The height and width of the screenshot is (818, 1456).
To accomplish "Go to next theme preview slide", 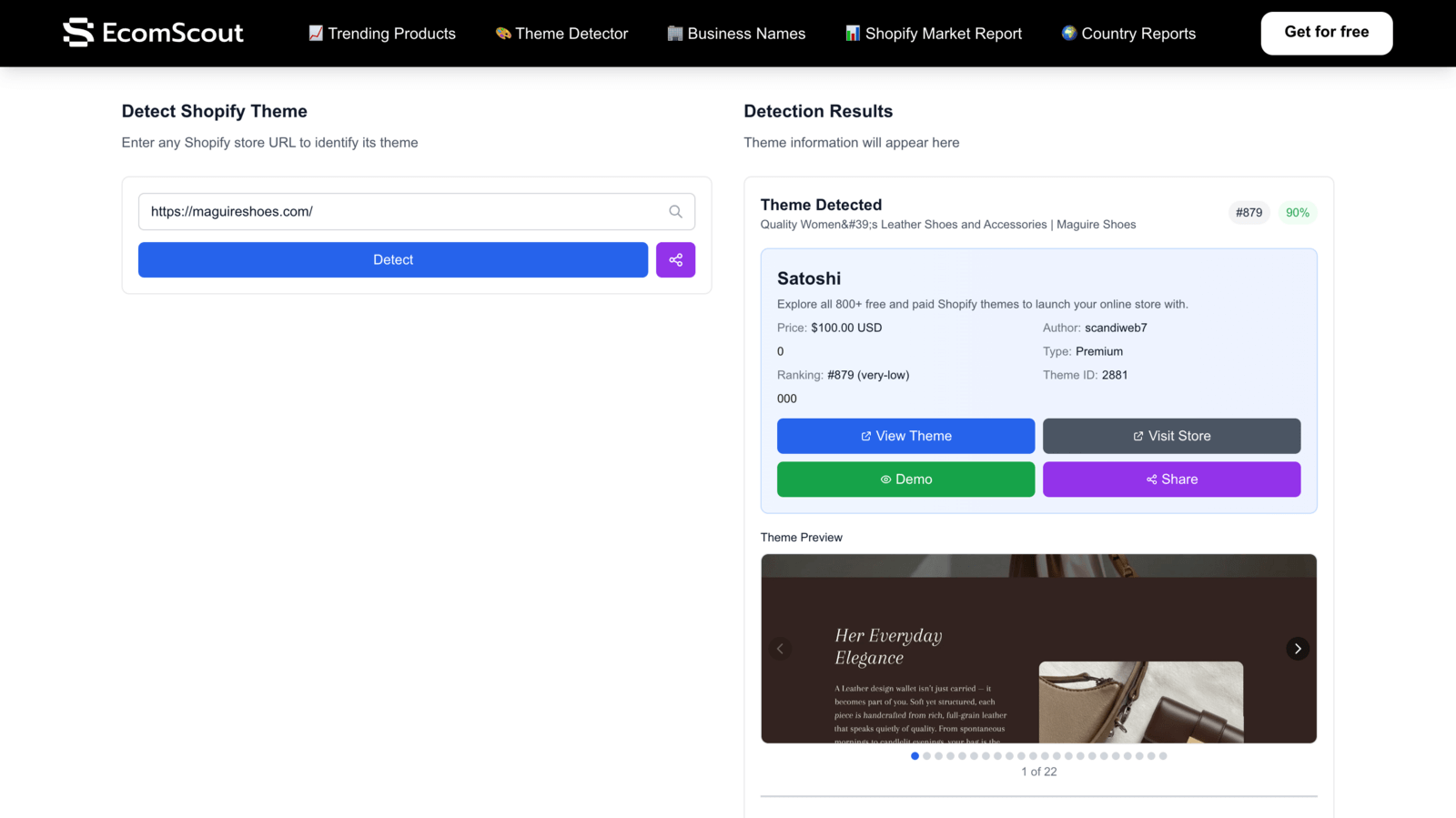I will pos(1298,649).
